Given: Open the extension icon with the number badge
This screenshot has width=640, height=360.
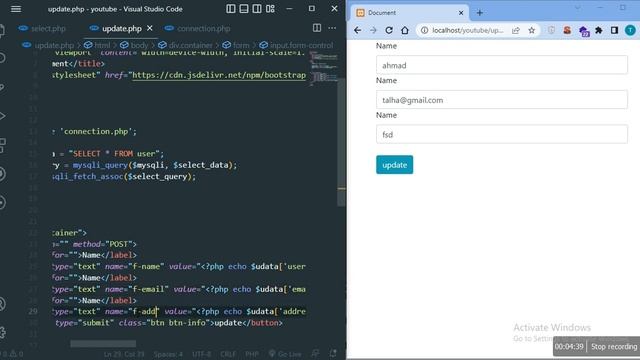Looking at the screenshot, I should coord(583,31).
